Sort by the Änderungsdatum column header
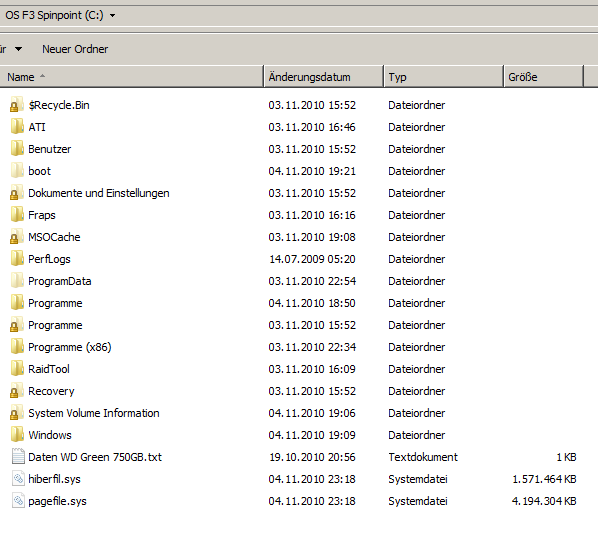This screenshot has width=598, height=535. click(x=324, y=77)
